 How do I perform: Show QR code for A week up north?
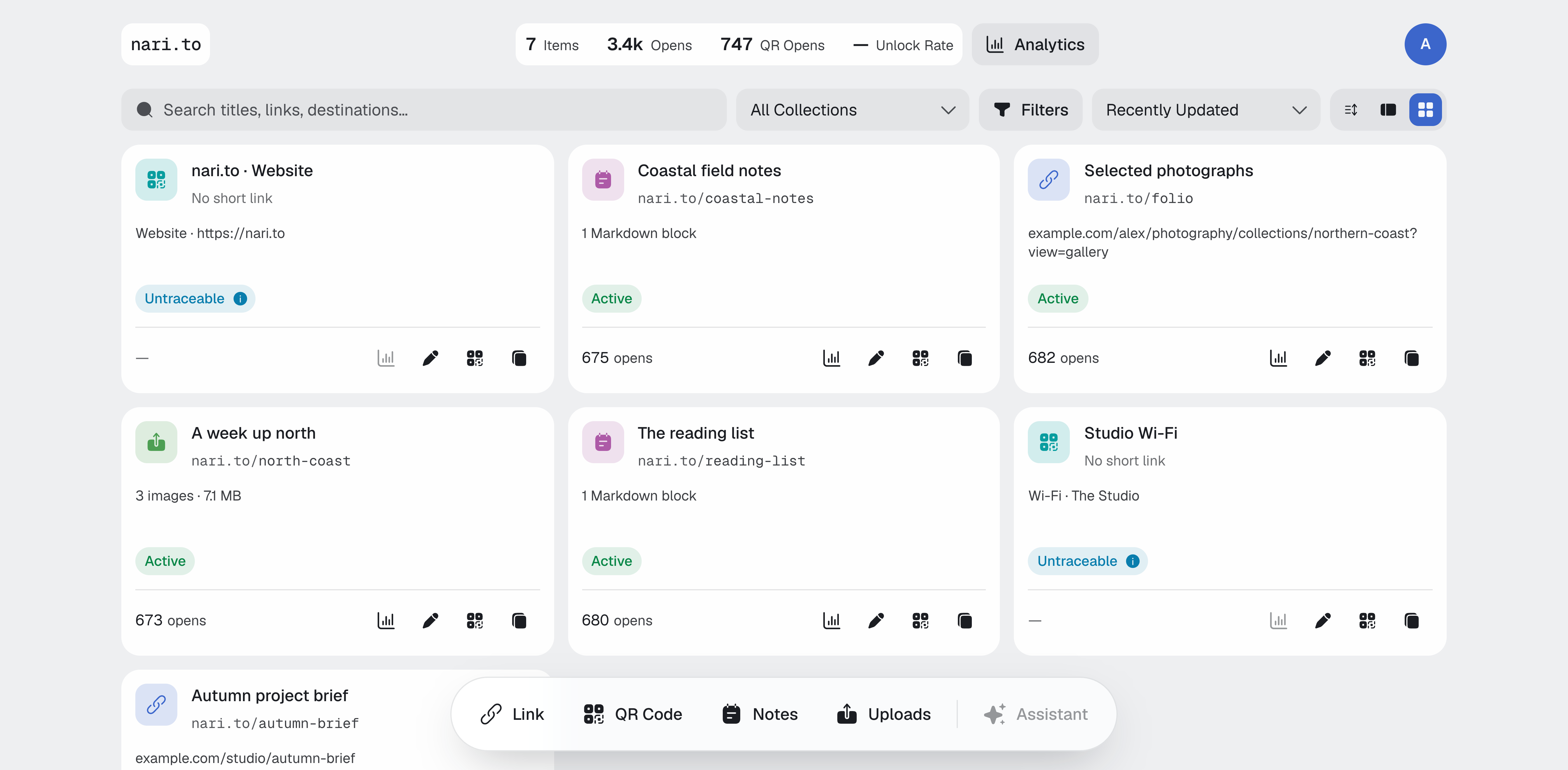click(x=475, y=620)
